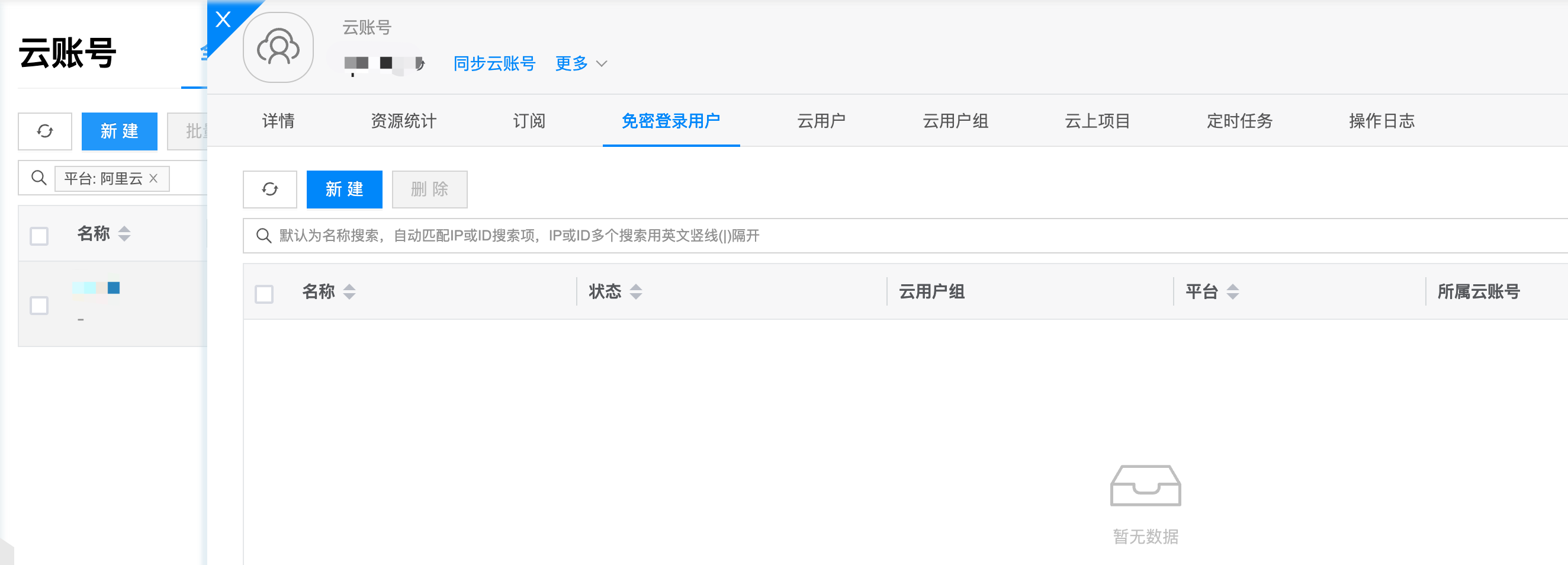Open the 操作日志 tab
Screen dimensions: 1568x565
click(1381, 121)
